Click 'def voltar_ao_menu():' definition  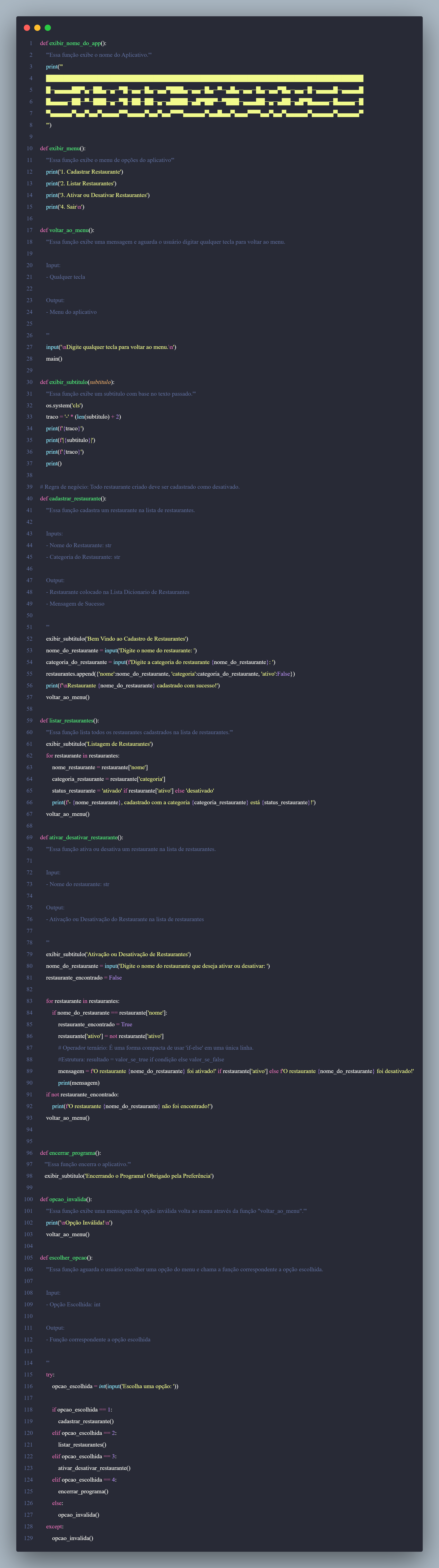click(67, 230)
